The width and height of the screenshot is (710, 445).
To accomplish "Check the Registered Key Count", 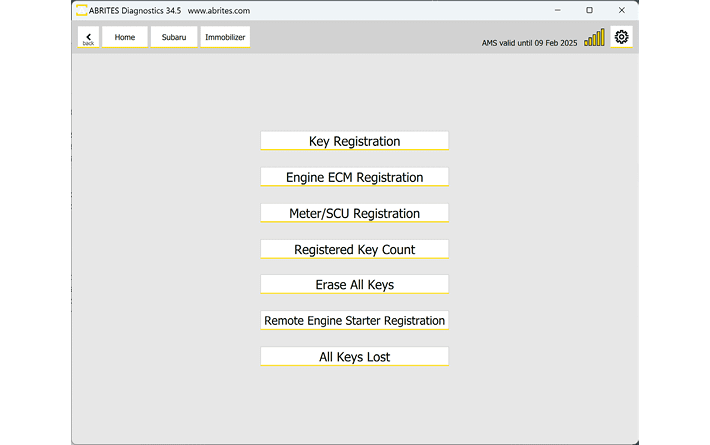I will click(354, 249).
